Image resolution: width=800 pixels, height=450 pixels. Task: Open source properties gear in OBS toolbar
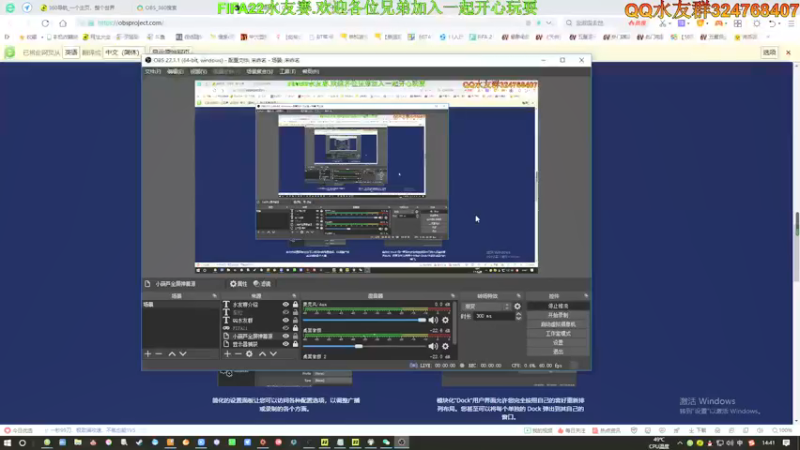[238, 284]
